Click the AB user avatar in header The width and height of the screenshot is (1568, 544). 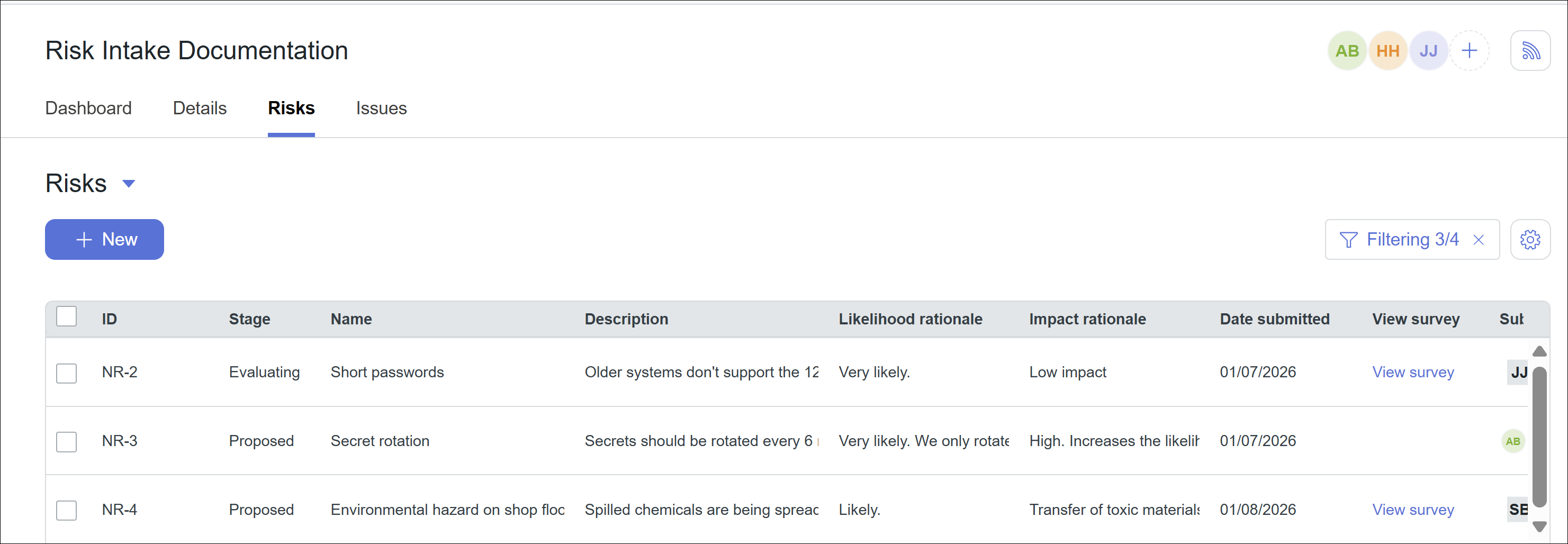pyautogui.click(x=1346, y=51)
